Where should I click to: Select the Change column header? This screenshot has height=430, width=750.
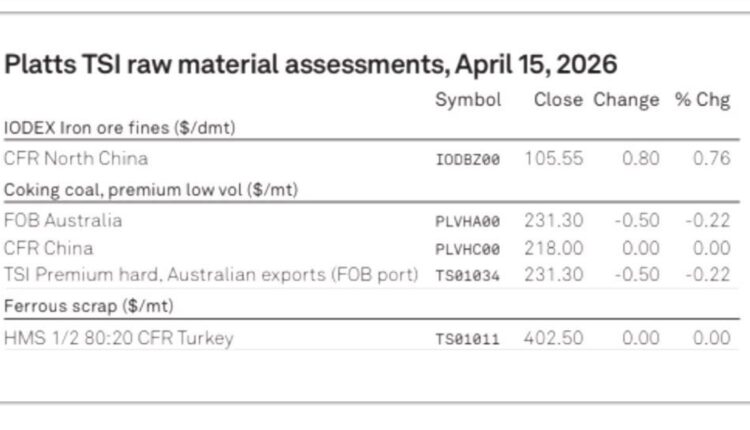point(626,100)
